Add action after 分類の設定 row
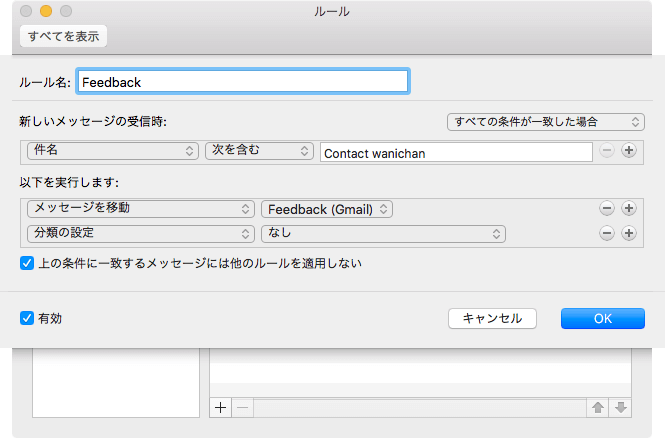This screenshot has width=665, height=438. 629,233
